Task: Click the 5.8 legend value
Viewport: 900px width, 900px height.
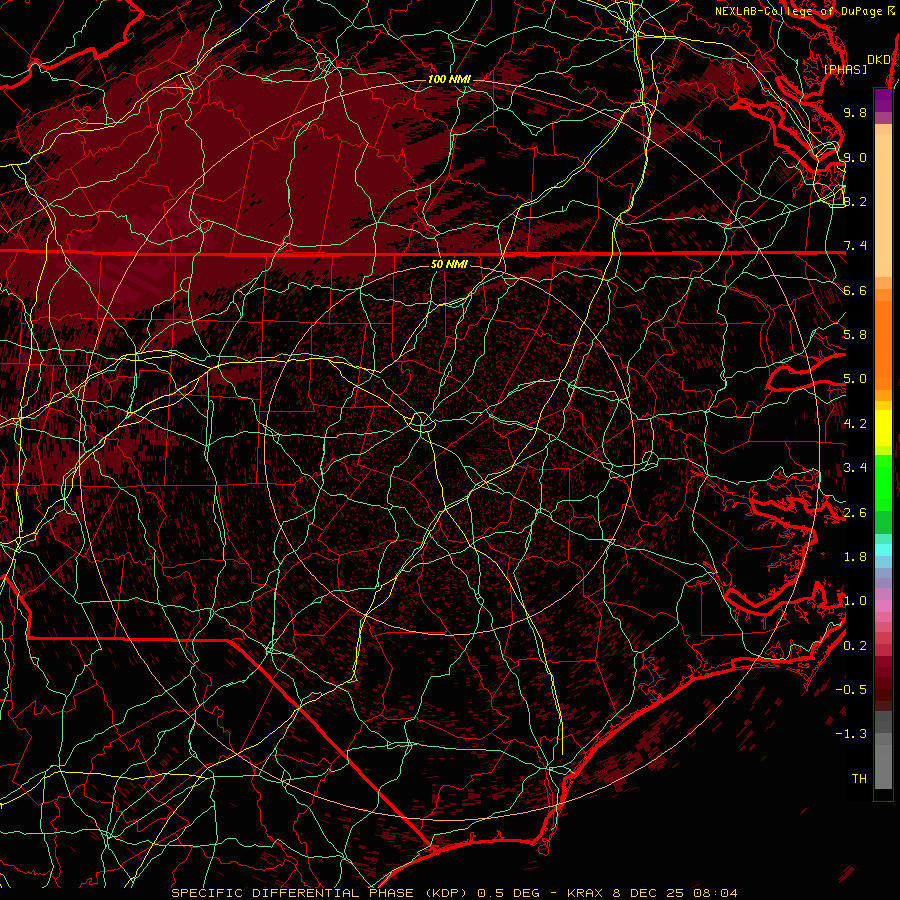Action: pyautogui.click(x=855, y=335)
